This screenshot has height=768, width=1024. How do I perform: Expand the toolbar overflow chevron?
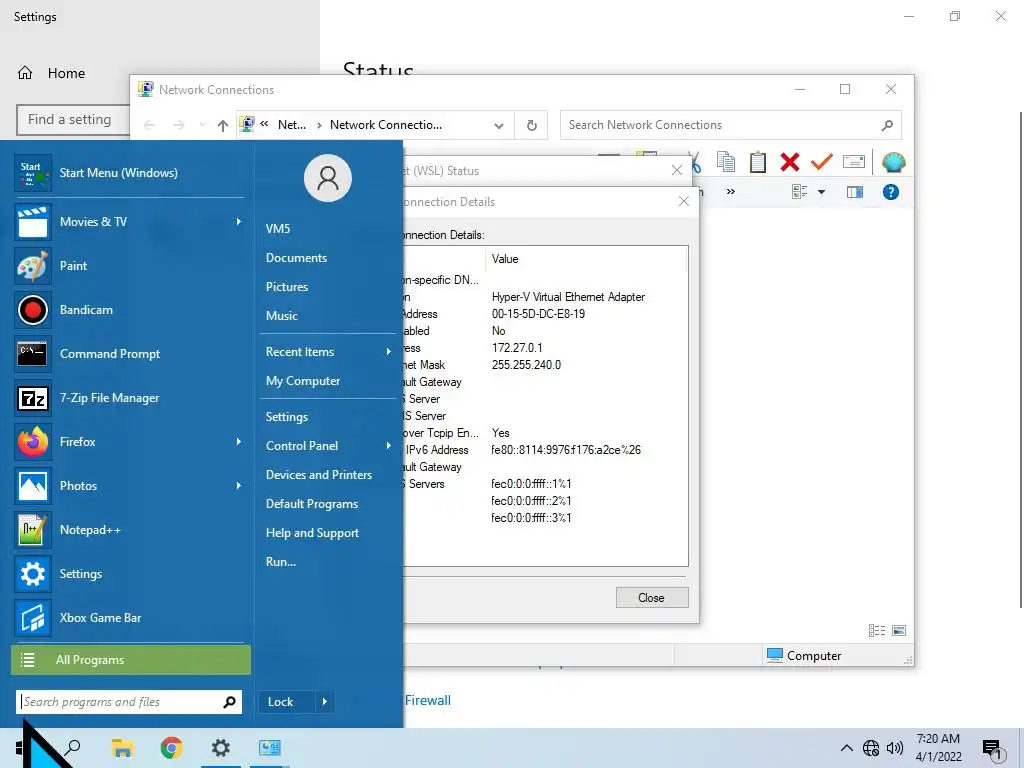(x=731, y=191)
